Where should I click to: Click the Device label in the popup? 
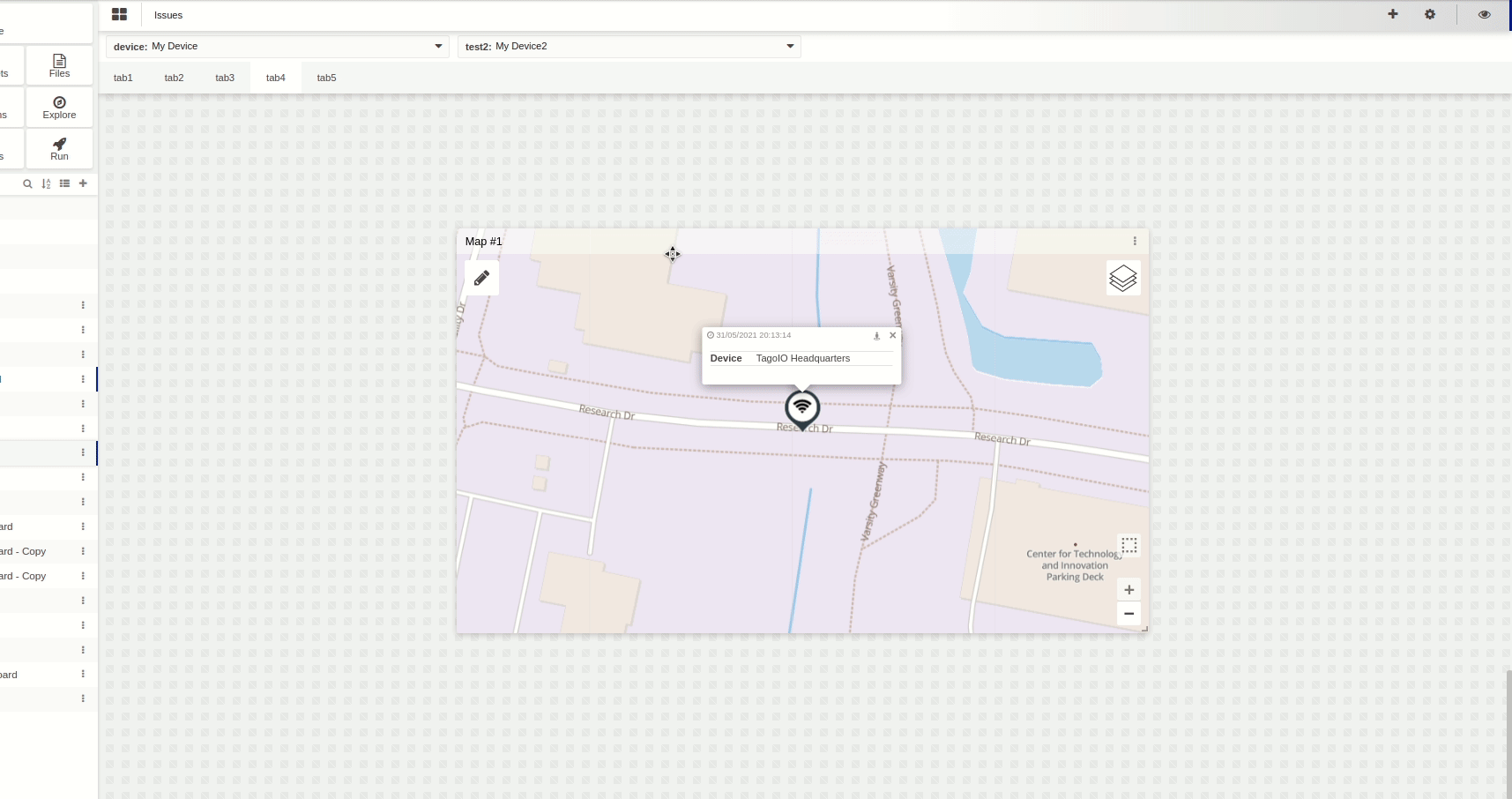pyautogui.click(x=726, y=358)
